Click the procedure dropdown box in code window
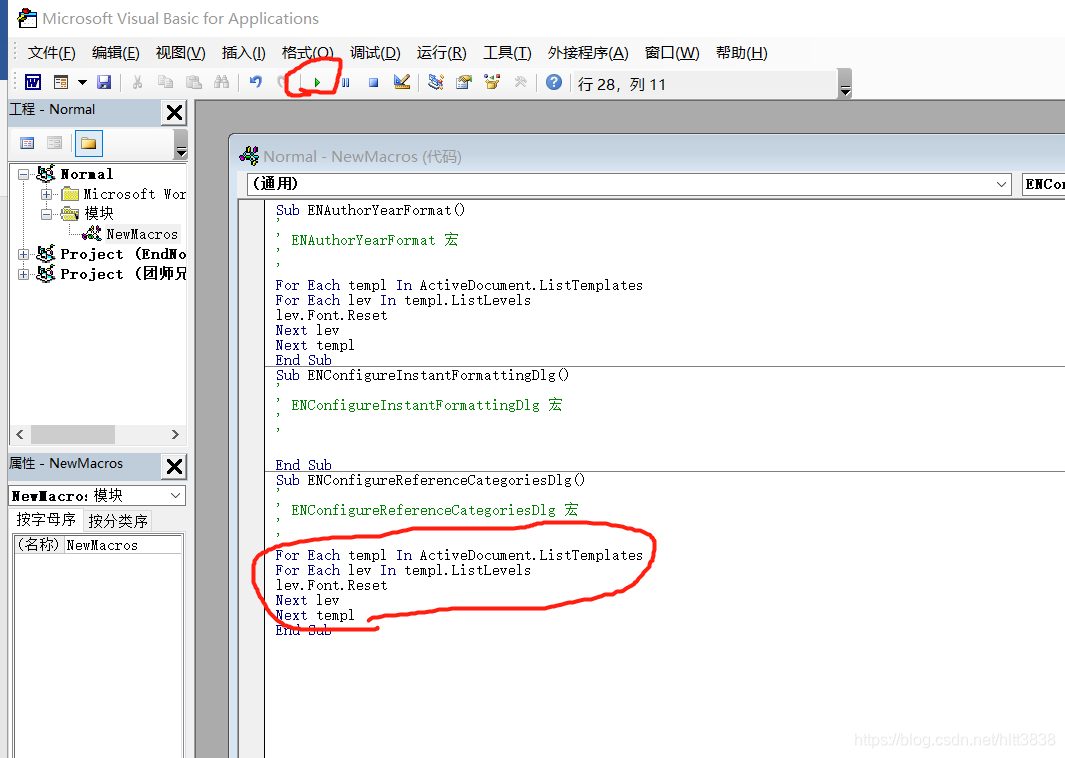Image resolution: width=1065 pixels, height=758 pixels. pyautogui.click(x=1043, y=184)
